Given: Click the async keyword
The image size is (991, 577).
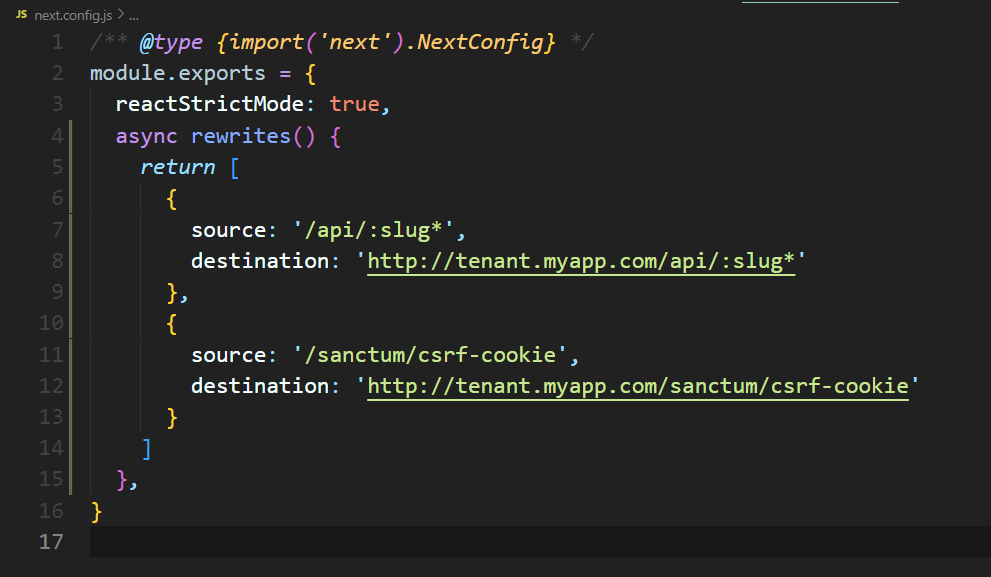Looking at the screenshot, I should pyautogui.click(x=147, y=137).
